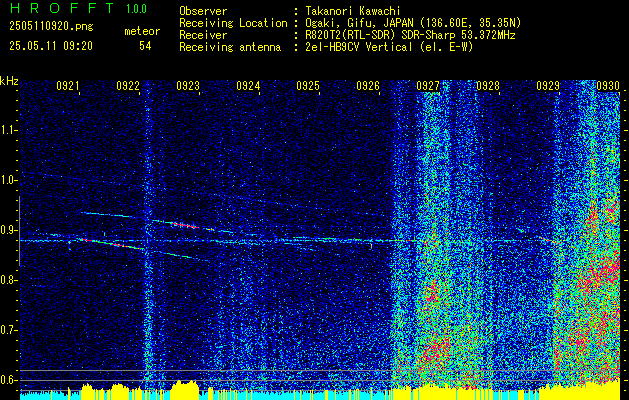Viewport: 629px width, 400px height.
Task: Click the Receiving Location label
Action: (x=233, y=23)
